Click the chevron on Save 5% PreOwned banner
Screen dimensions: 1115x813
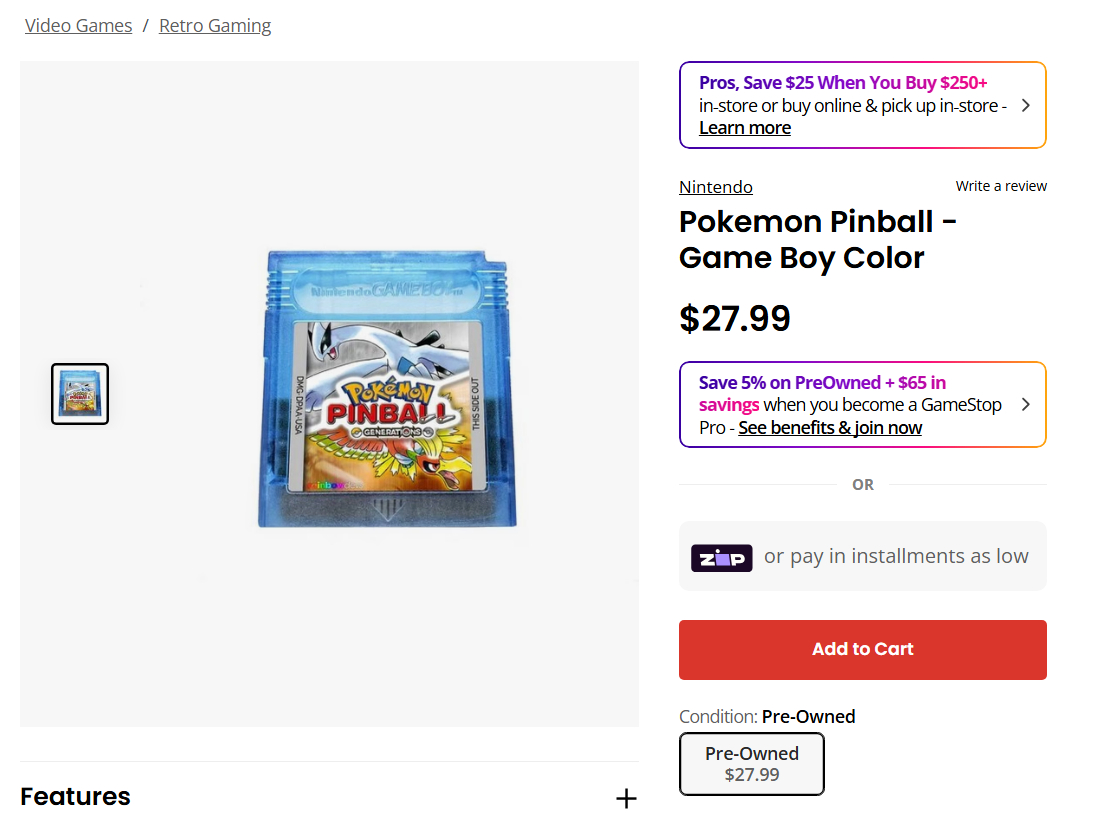coord(1025,404)
